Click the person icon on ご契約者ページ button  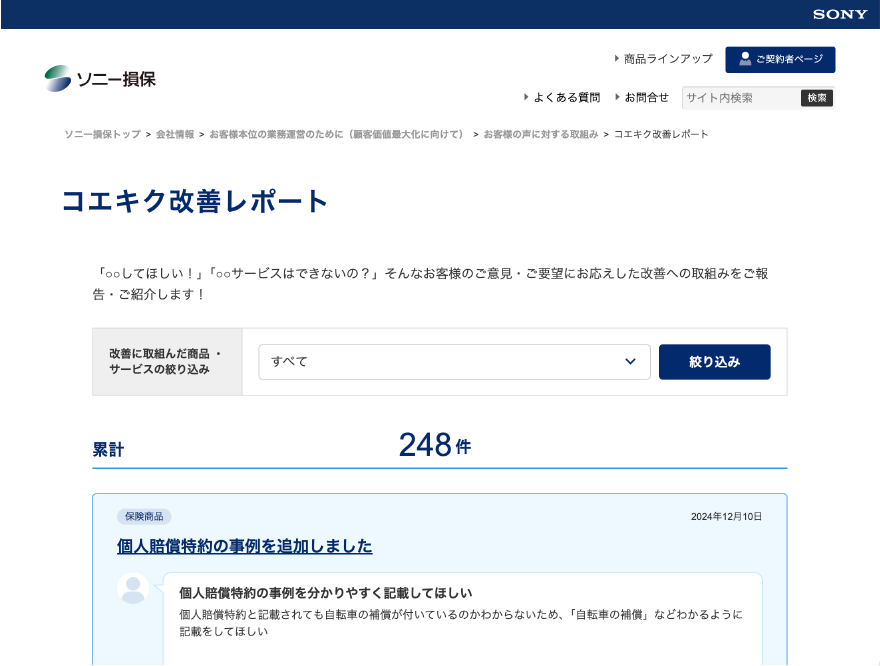tap(744, 59)
